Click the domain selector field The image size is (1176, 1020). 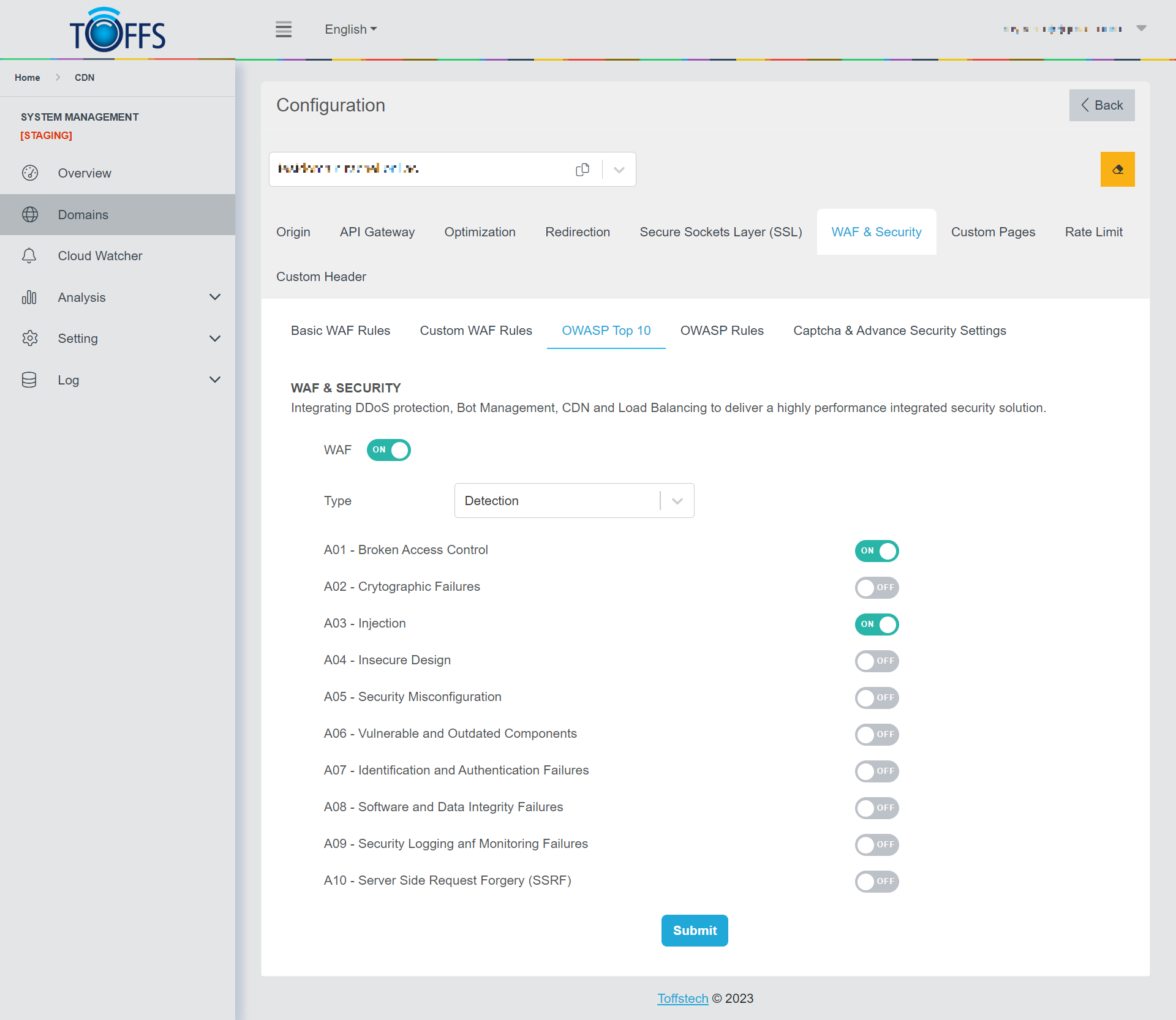point(423,170)
